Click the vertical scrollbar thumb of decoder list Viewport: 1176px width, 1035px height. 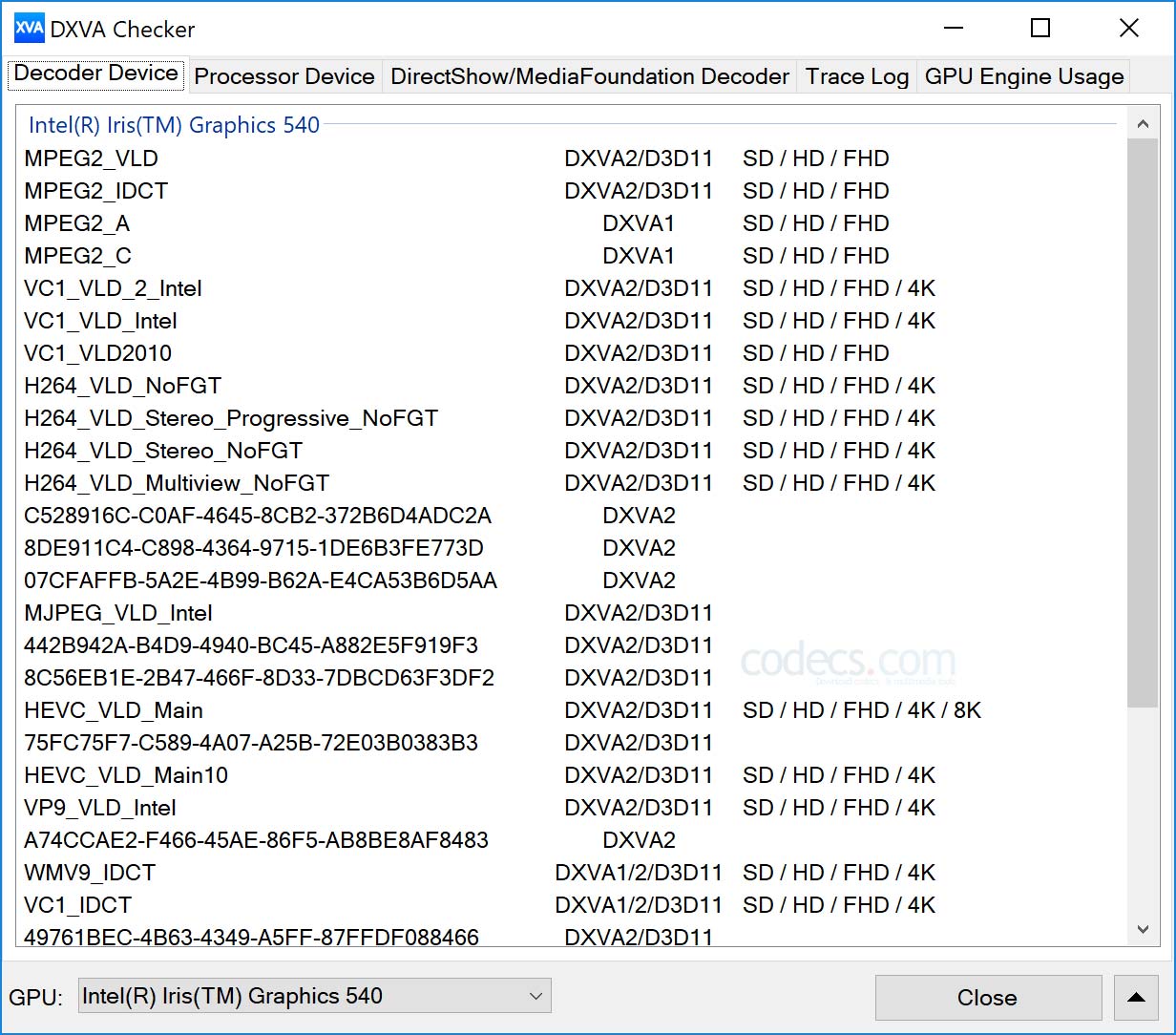[1143, 423]
